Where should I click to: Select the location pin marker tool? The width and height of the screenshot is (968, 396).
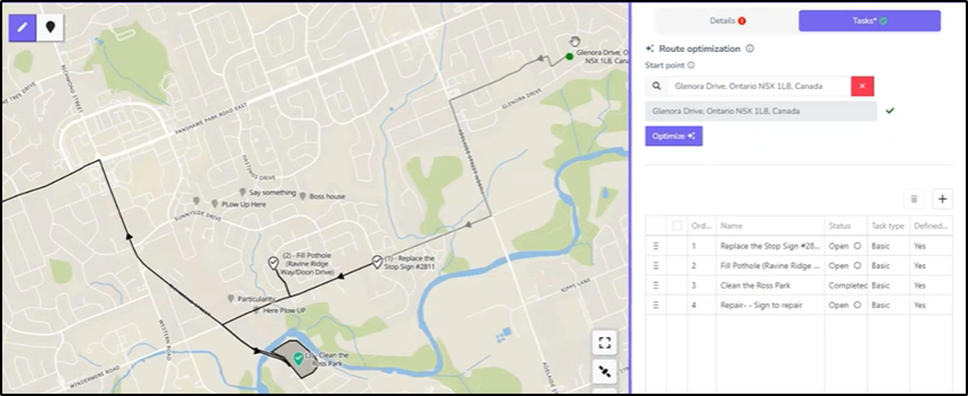pyautogui.click(x=50, y=27)
